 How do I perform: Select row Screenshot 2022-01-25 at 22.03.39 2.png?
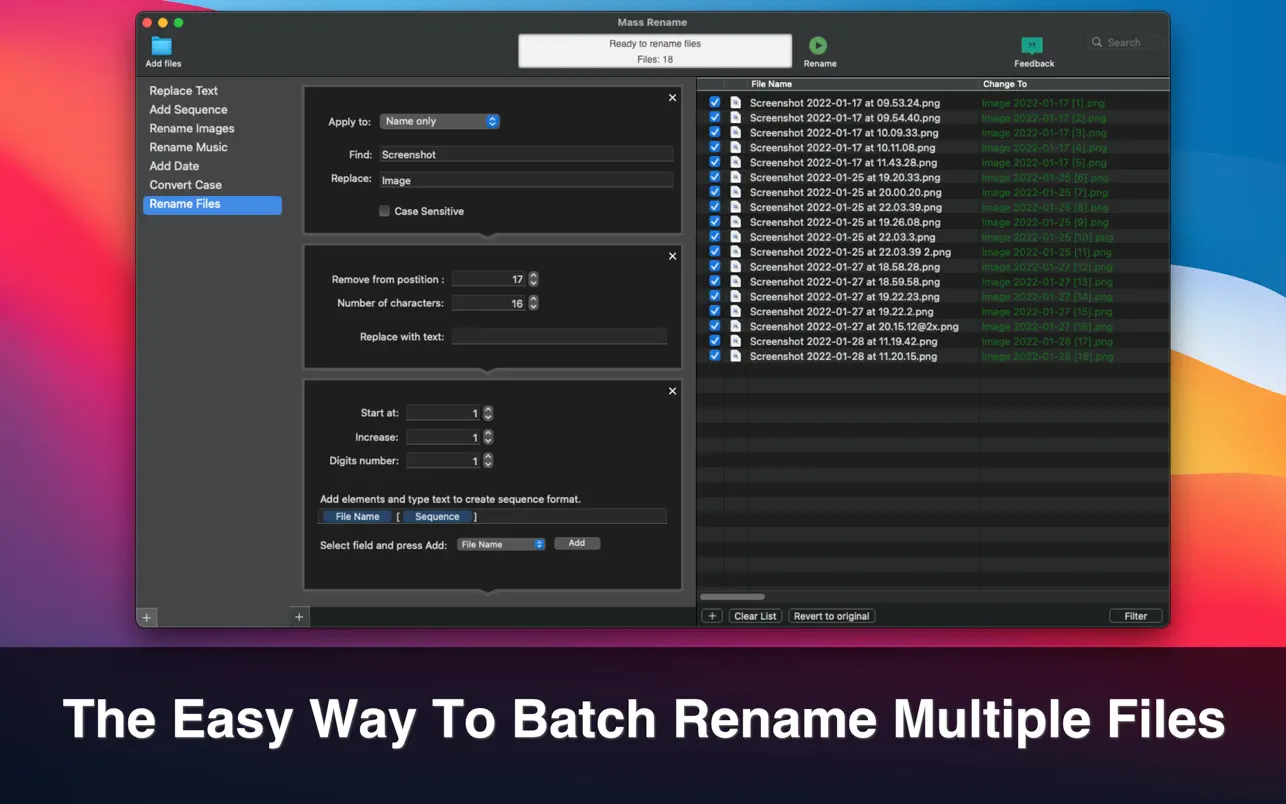point(933,252)
